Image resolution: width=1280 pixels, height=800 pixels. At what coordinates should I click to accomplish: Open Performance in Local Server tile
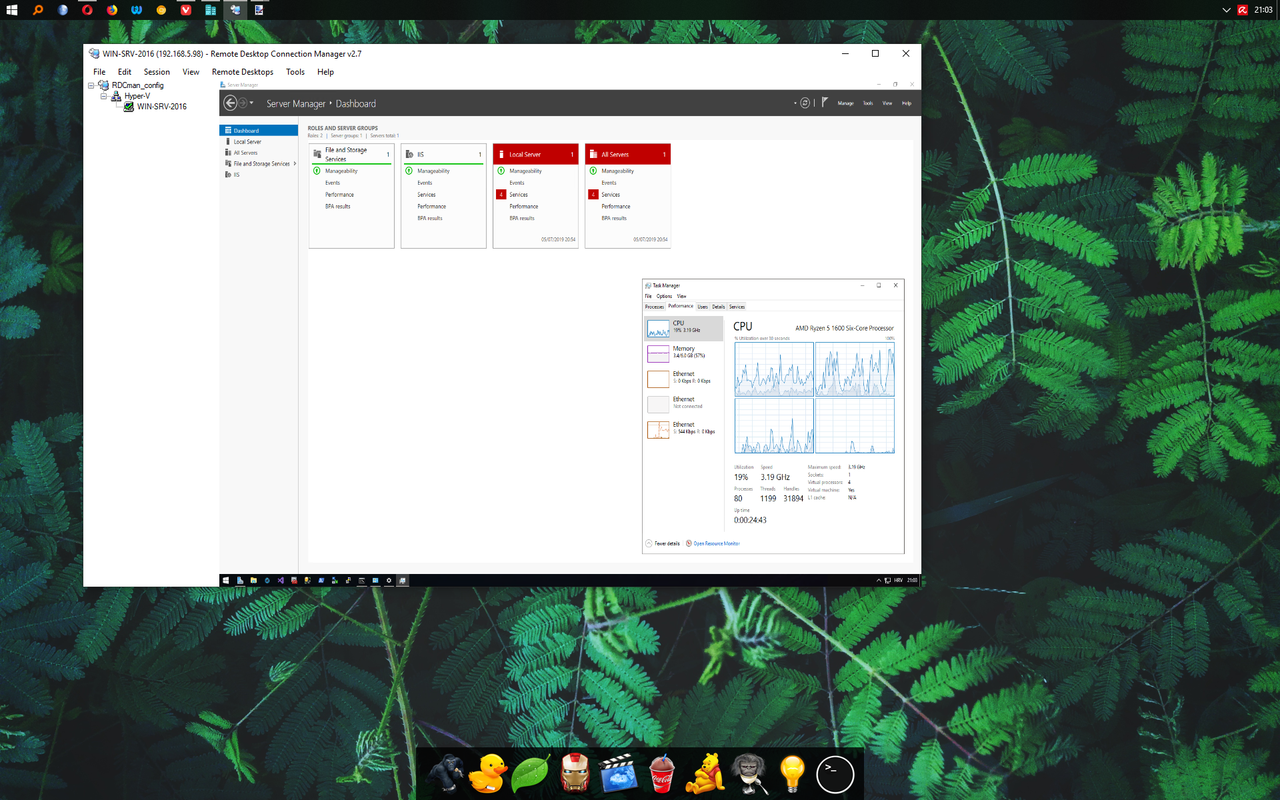(x=524, y=206)
